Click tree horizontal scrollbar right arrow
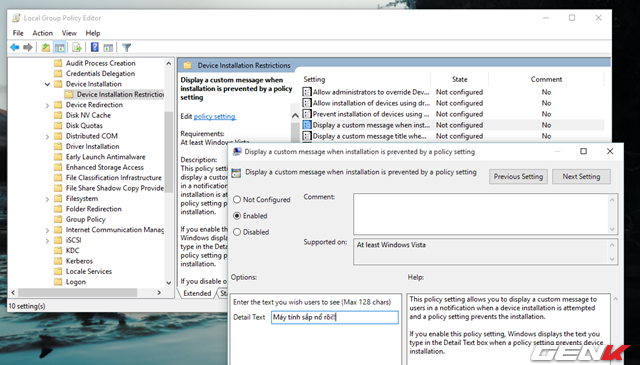The height and width of the screenshot is (365, 640). click(x=159, y=293)
